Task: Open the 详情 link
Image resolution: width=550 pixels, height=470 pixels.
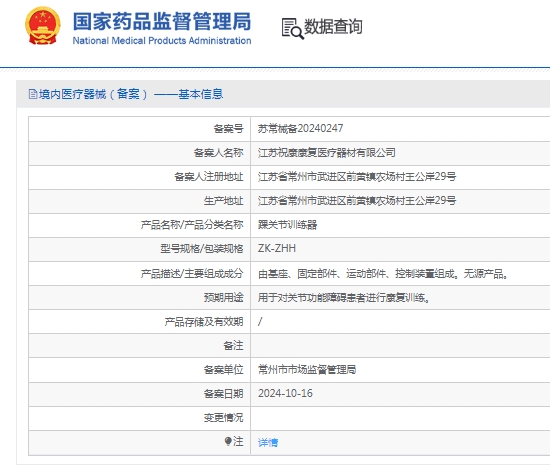Action: pos(268,442)
